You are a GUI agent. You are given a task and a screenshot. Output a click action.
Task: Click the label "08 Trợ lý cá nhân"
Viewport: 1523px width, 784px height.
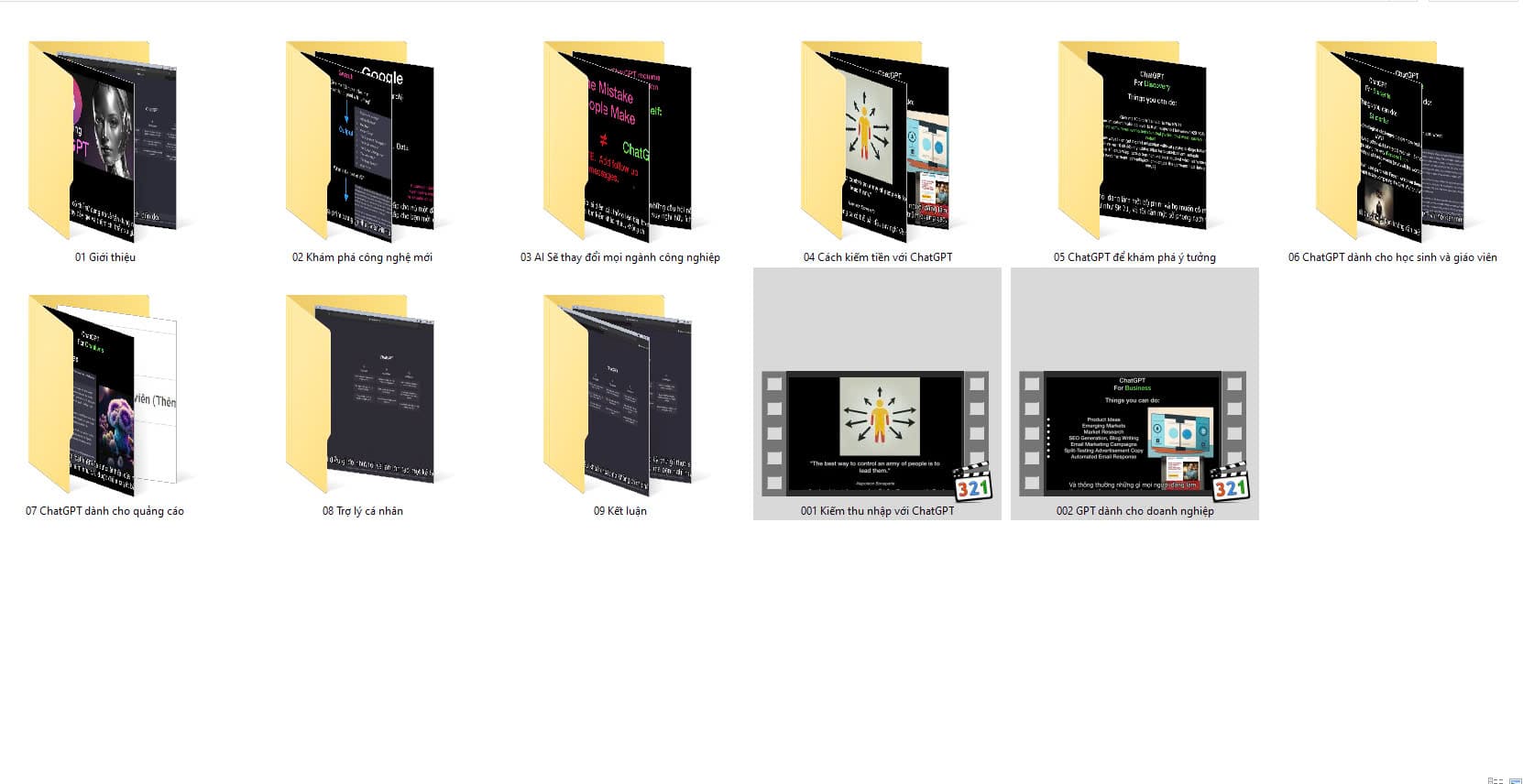pyautogui.click(x=363, y=511)
